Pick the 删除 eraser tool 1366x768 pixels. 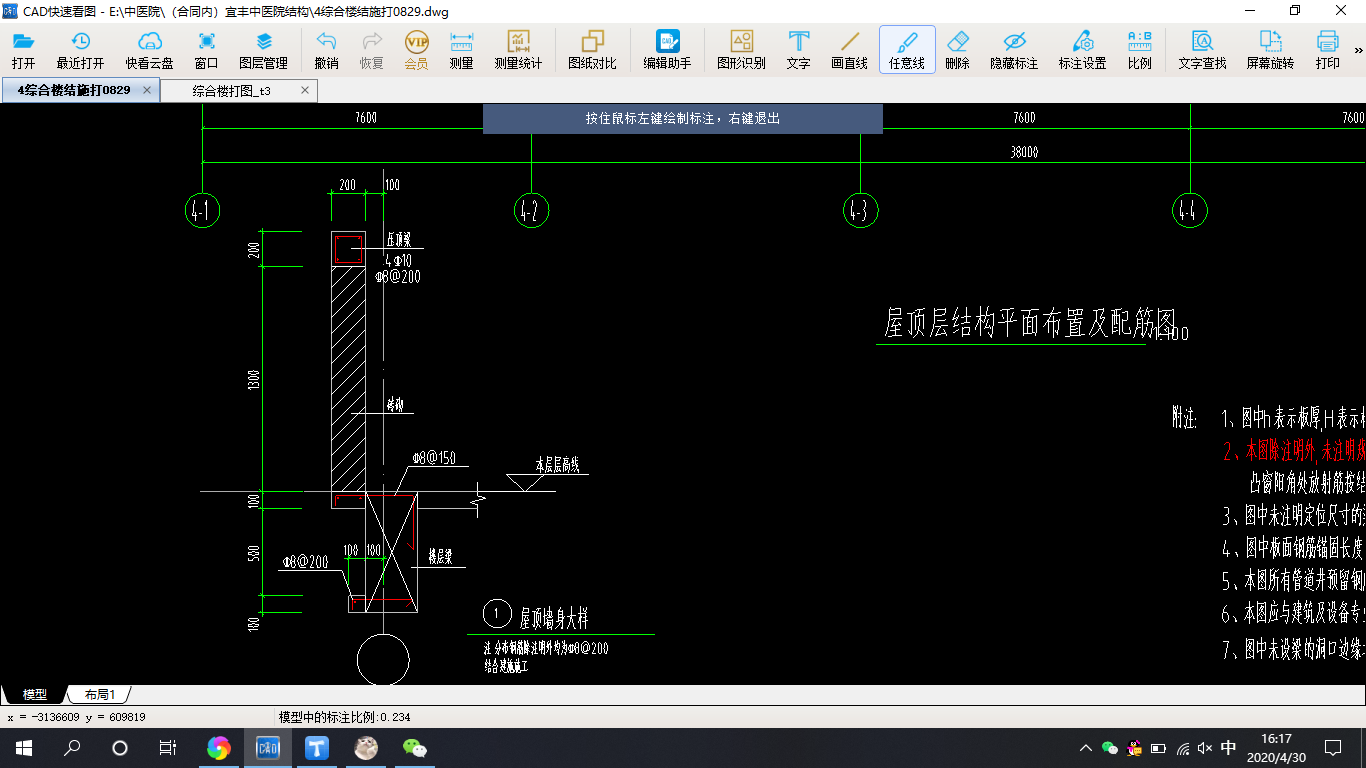(957, 50)
